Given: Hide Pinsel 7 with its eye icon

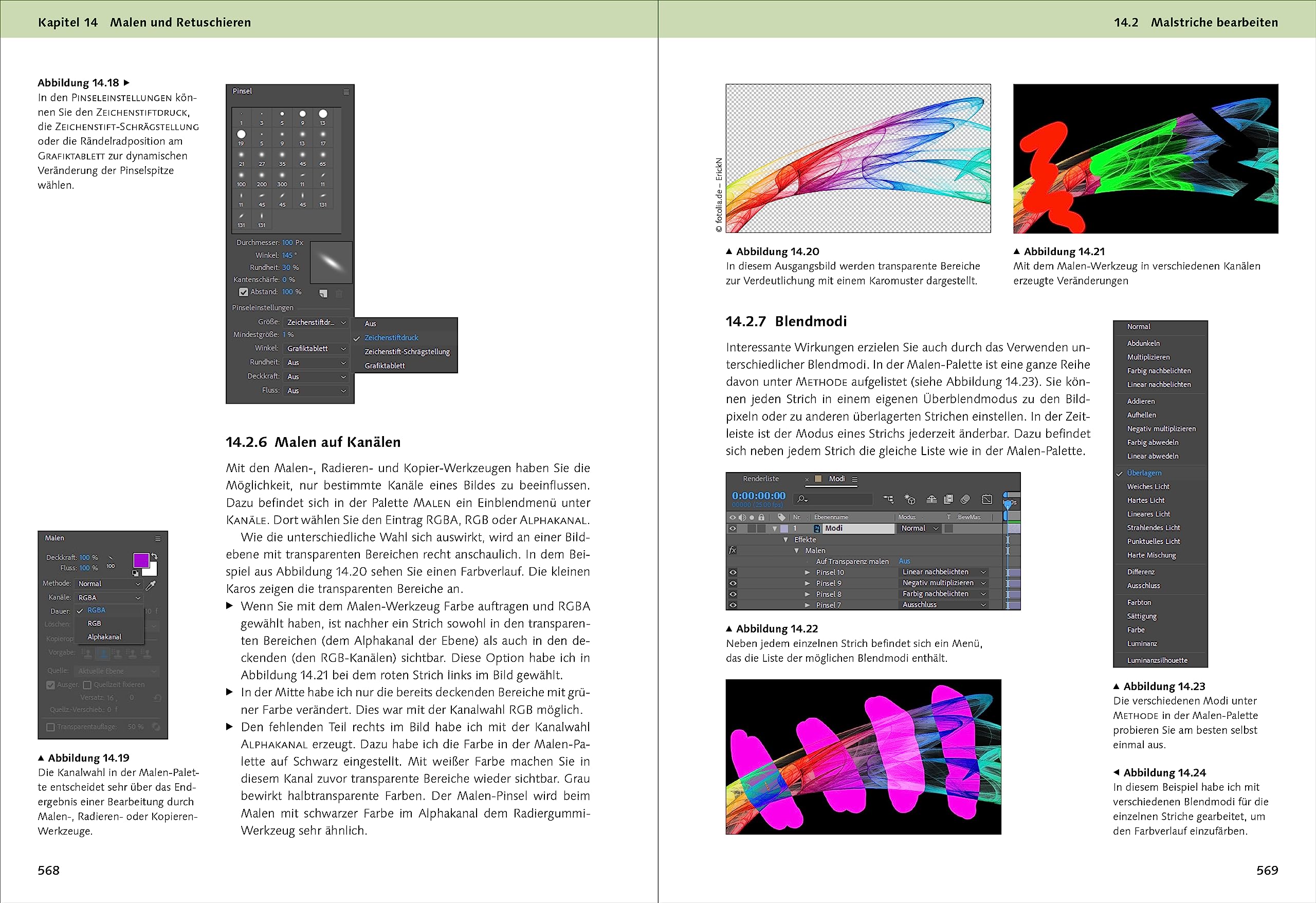Looking at the screenshot, I should (733, 605).
